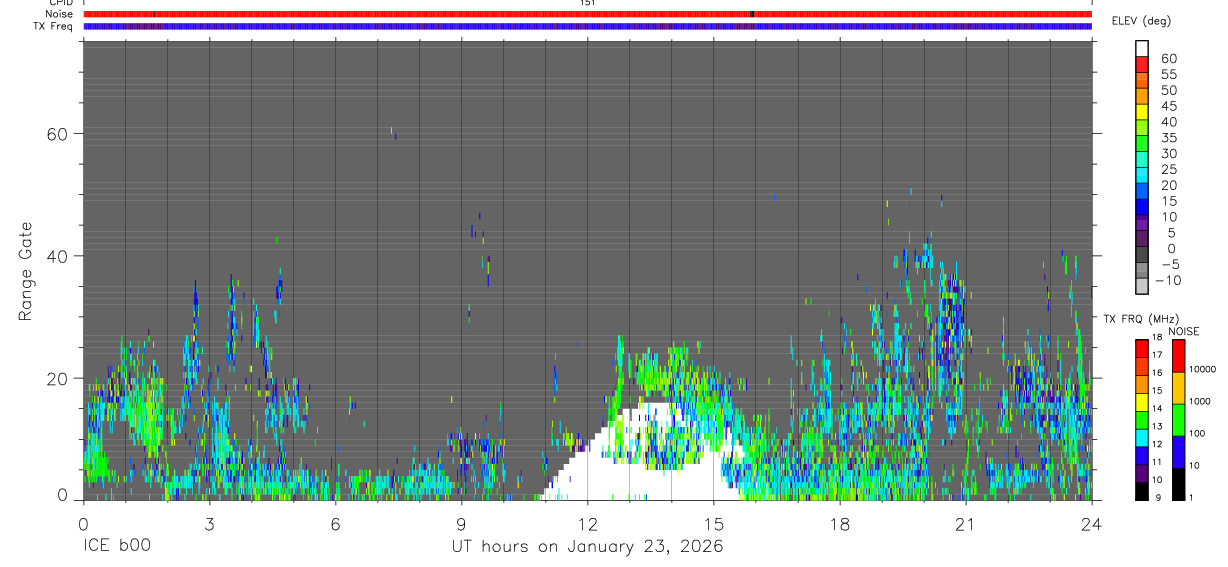Click the '6' hour tick on the x-axis
Image resolution: width=1228 pixels, height=567 pixels.
point(335,523)
